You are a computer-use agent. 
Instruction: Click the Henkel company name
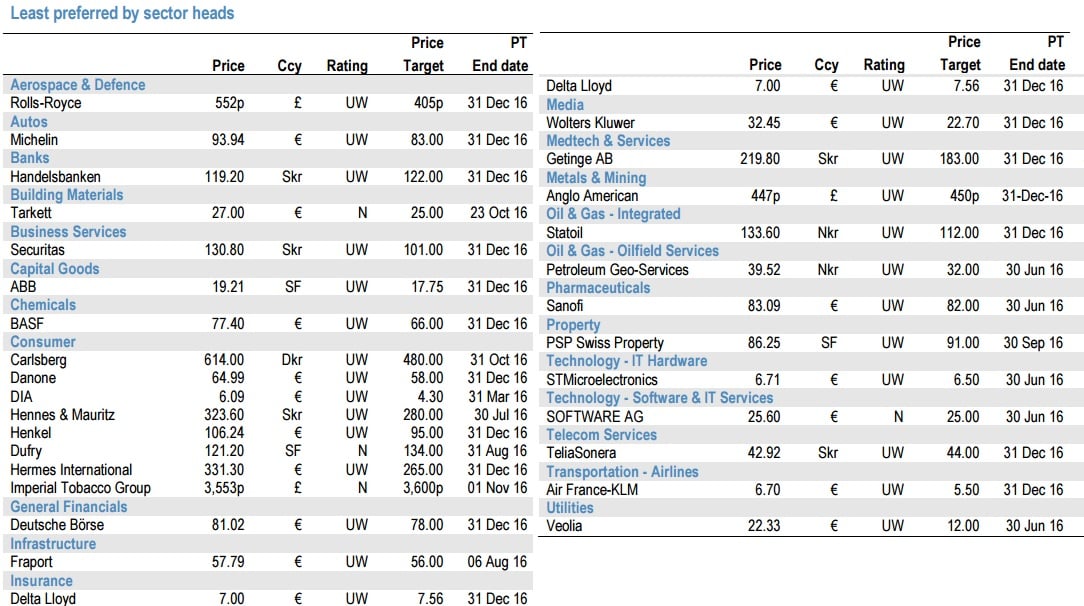tap(30, 433)
